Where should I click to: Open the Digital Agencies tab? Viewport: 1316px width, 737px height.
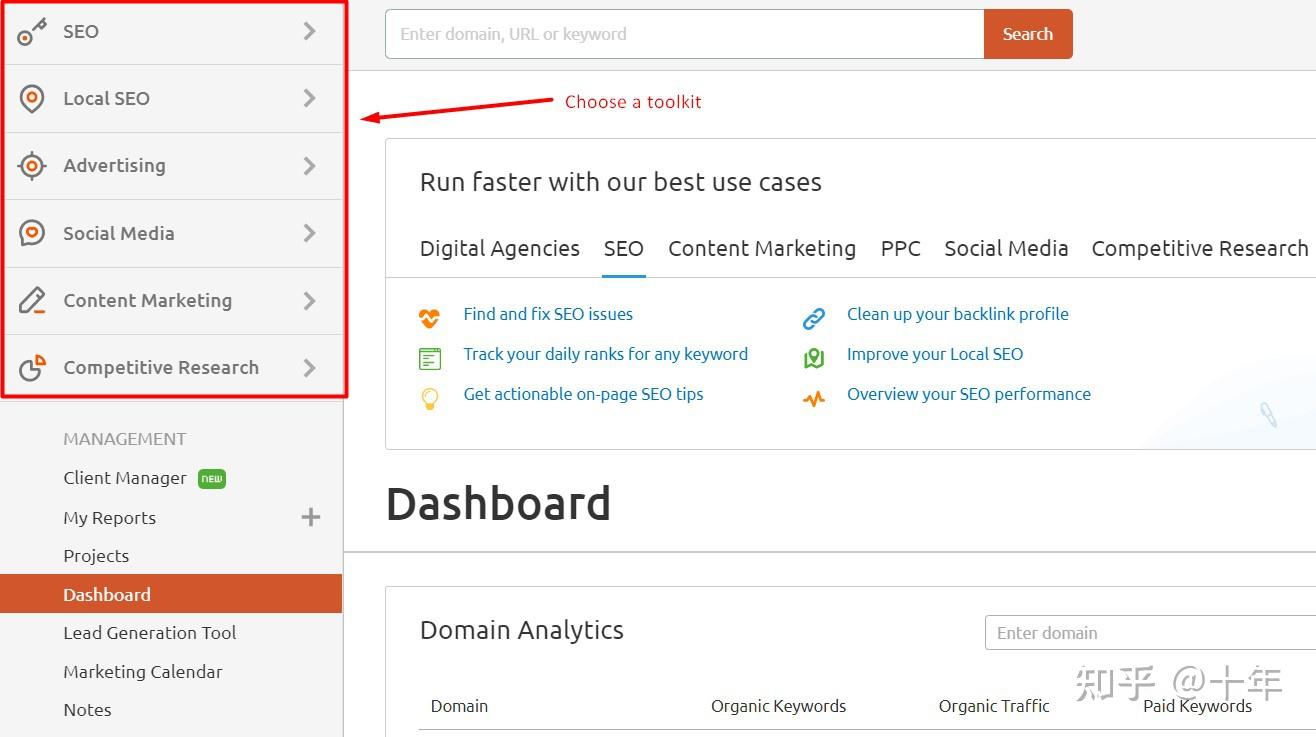click(499, 248)
